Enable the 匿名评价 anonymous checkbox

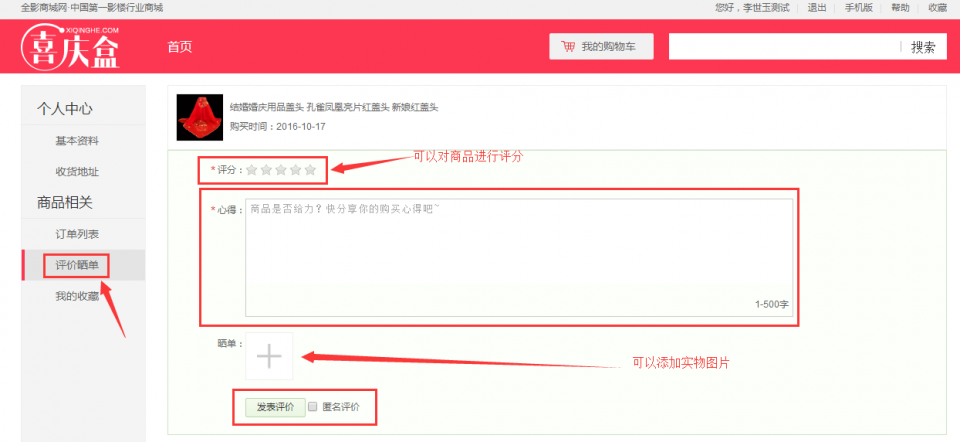(313, 407)
